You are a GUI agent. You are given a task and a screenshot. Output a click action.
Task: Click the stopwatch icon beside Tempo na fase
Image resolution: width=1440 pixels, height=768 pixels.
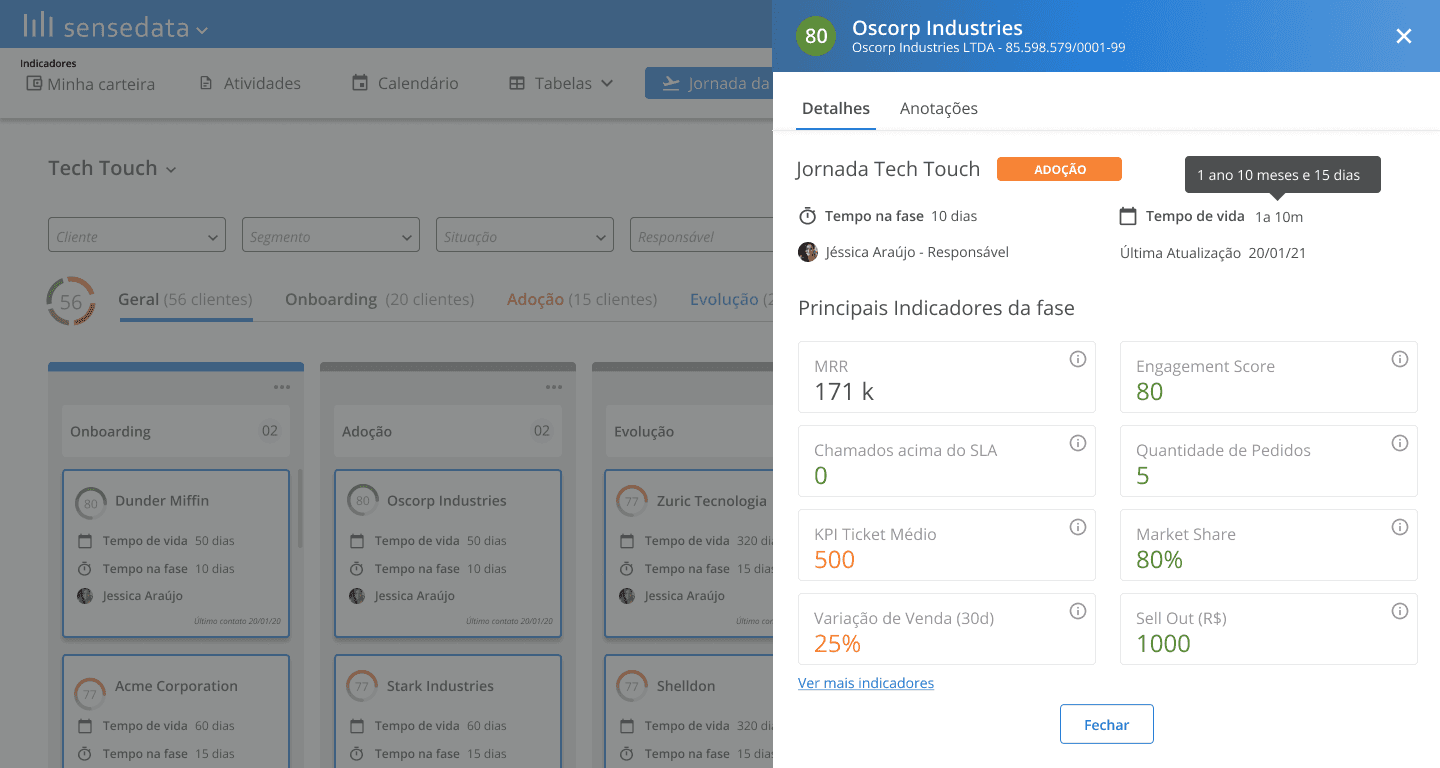click(x=807, y=216)
